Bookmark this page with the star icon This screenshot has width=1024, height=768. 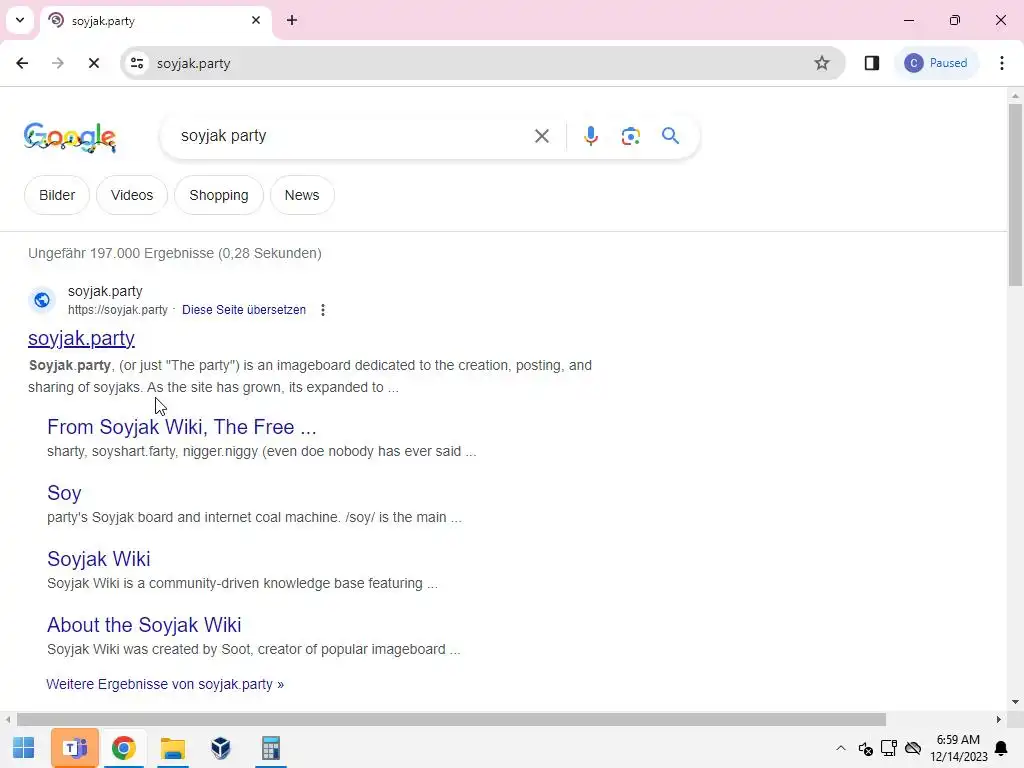[x=822, y=63]
